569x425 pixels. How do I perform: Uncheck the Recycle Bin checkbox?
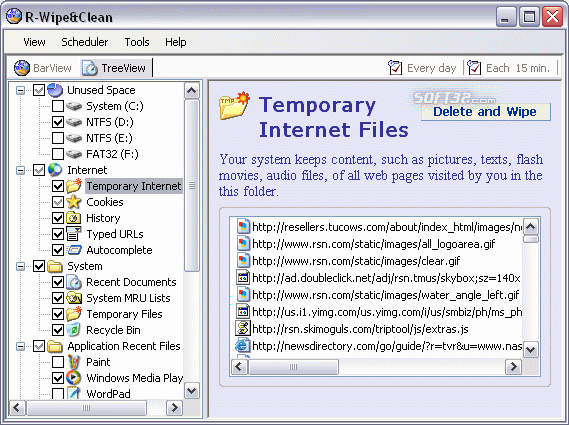[58, 330]
